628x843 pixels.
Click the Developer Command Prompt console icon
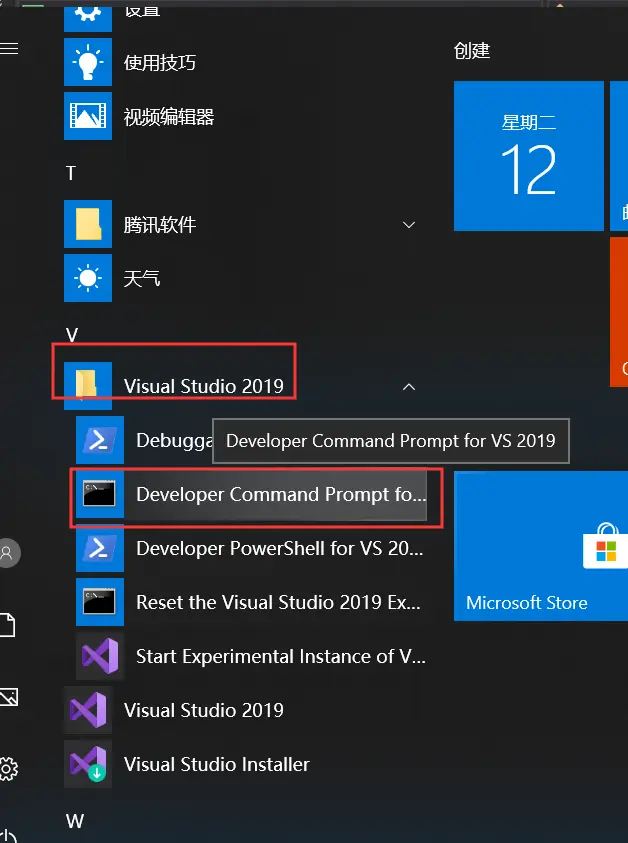[x=100, y=494]
